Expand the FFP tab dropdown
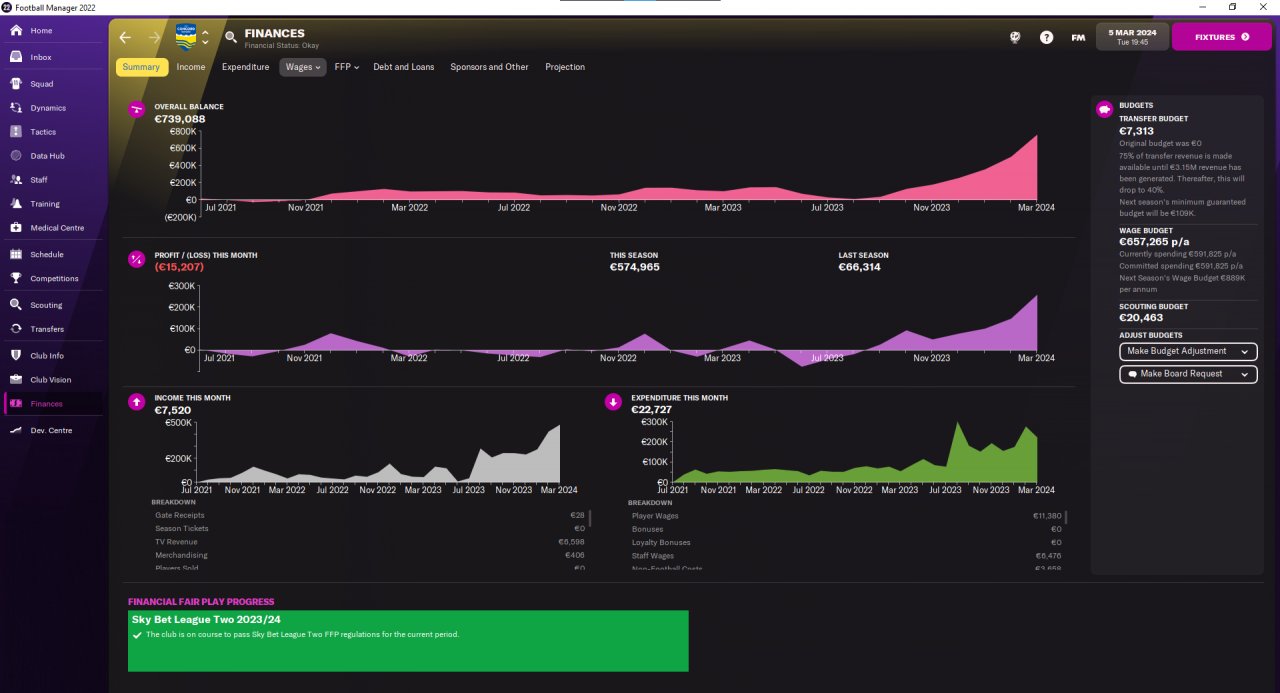 point(347,67)
